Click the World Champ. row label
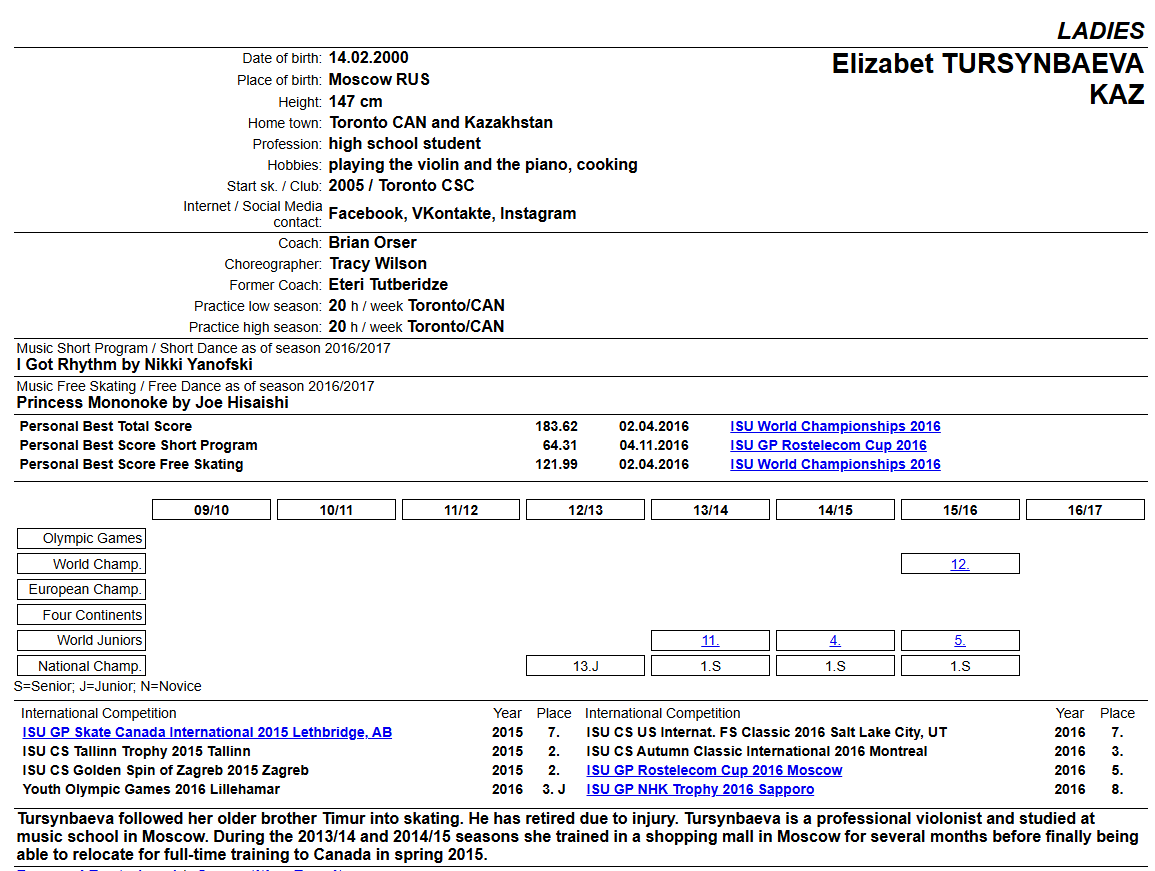Screen dimensions: 1155x871 [x=81, y=564]
